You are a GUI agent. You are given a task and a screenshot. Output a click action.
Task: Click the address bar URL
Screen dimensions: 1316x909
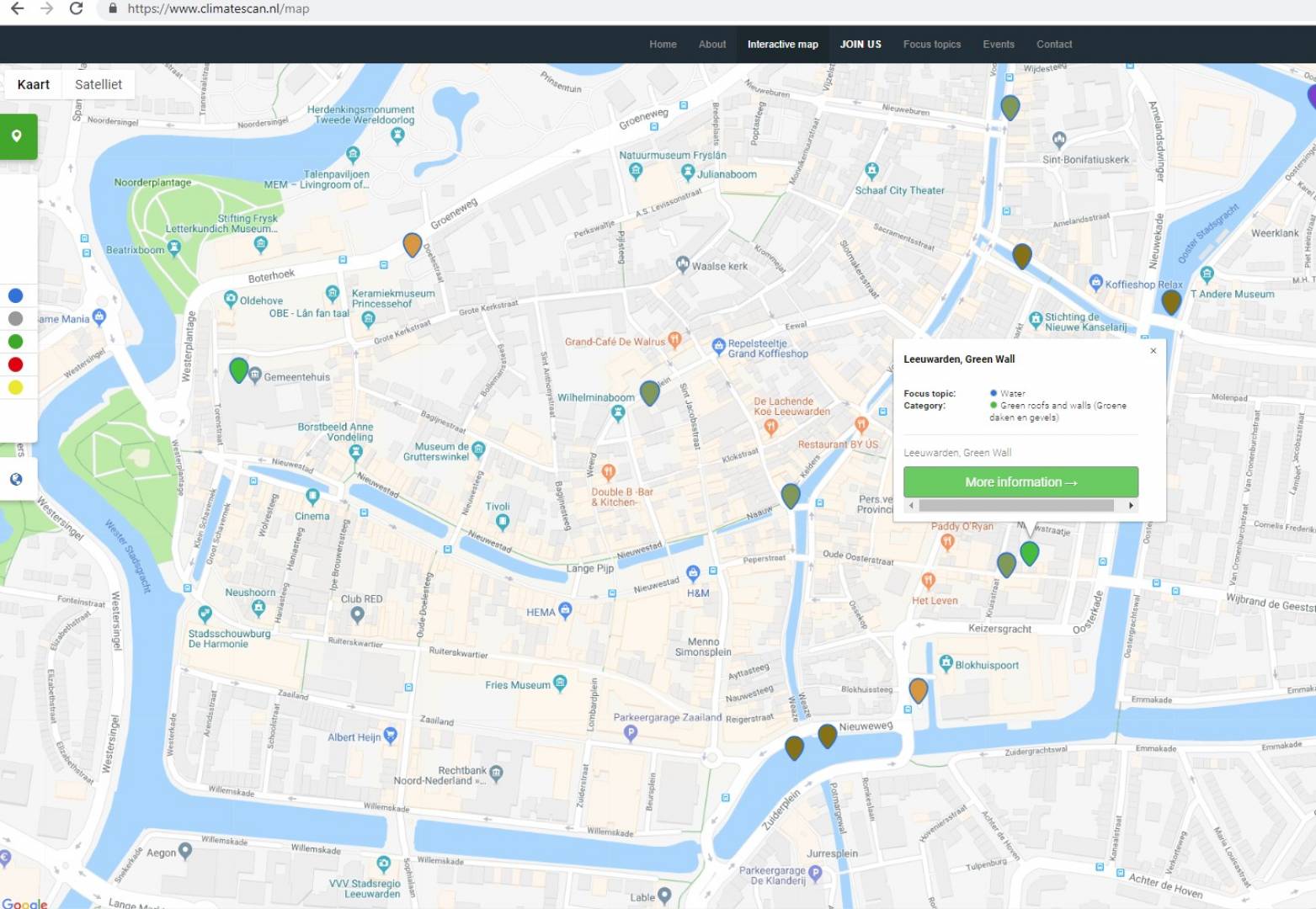point(218,8)
